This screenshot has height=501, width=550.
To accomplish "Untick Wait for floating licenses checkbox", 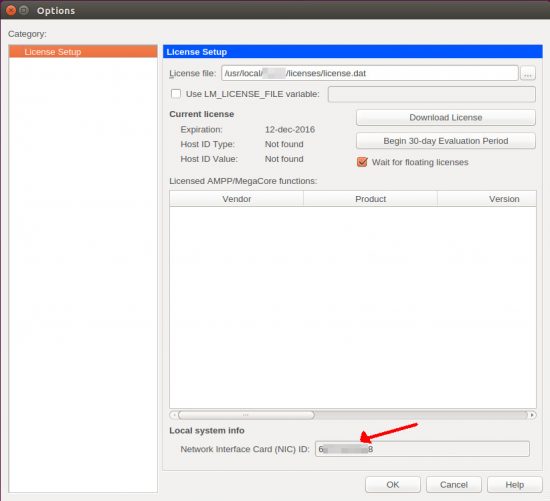I will pos(362,162).
